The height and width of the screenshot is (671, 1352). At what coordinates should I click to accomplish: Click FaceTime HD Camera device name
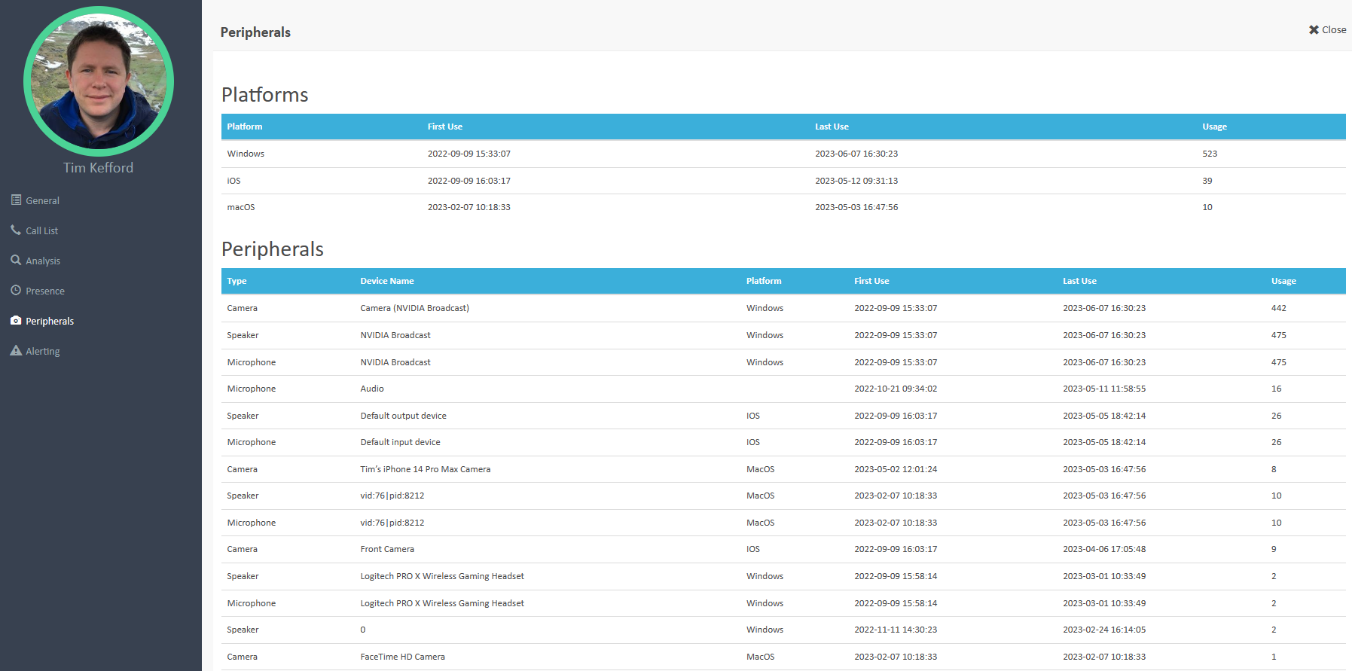click(x=402, y=657)
